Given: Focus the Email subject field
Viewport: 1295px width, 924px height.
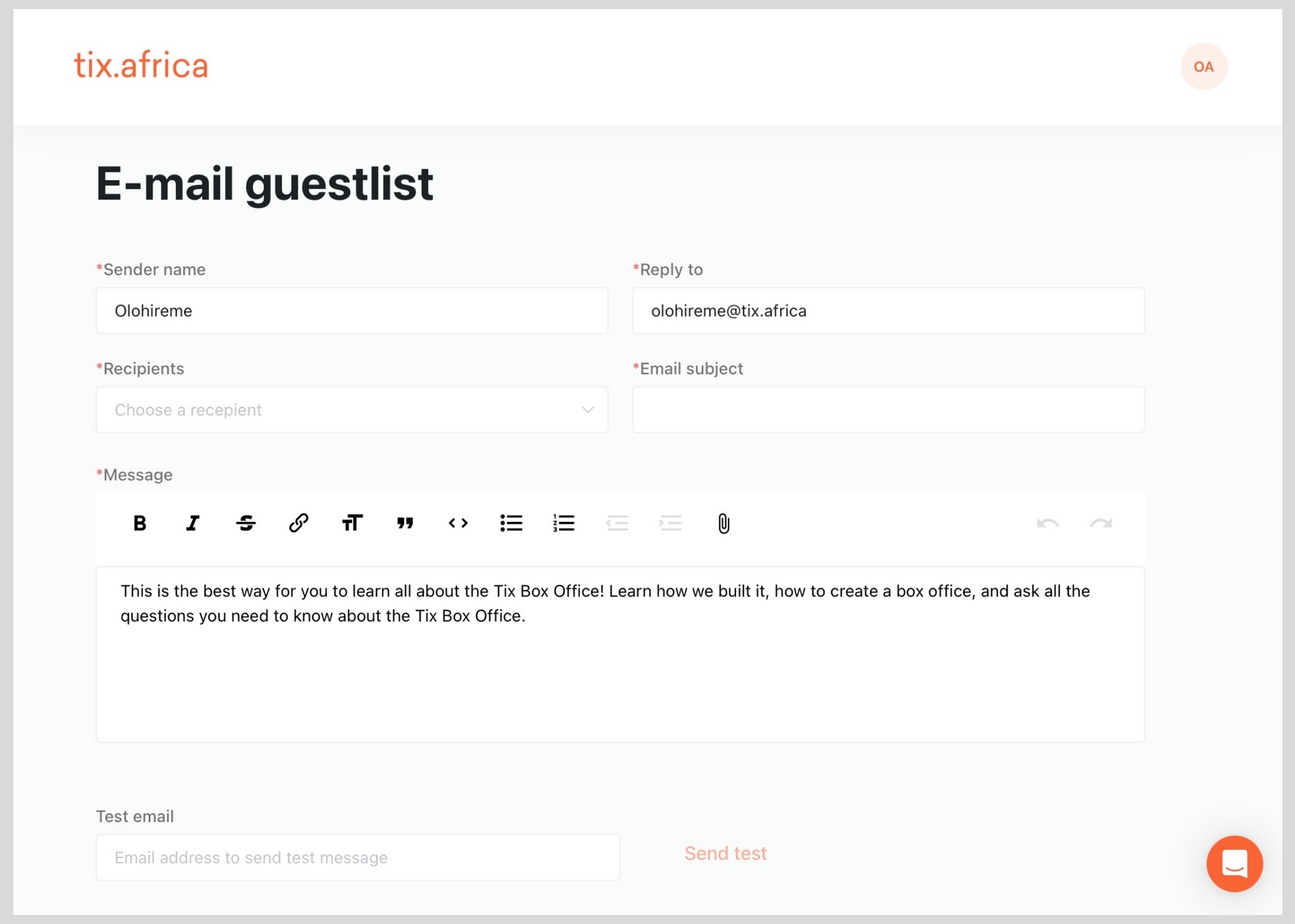Looking at the screenshot, I should [888, 409].
